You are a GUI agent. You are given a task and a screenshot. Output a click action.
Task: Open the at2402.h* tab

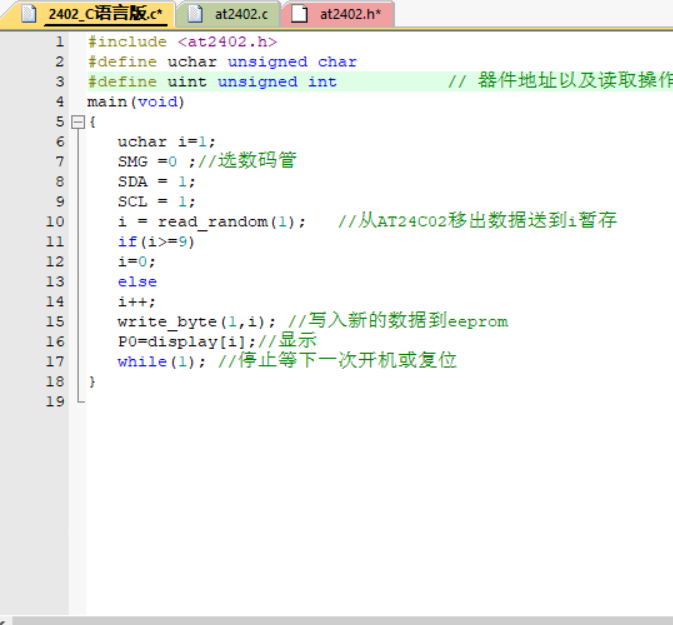[337, 15]
